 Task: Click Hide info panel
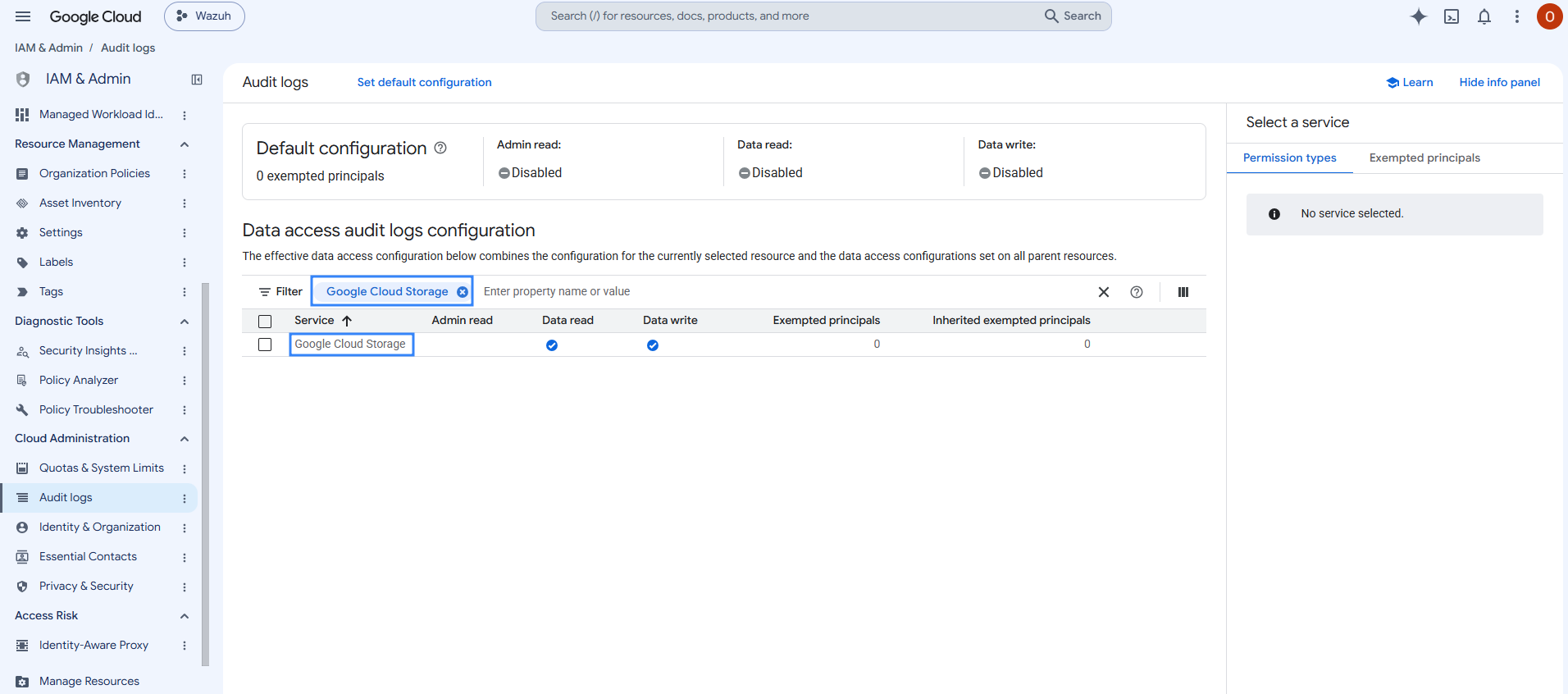click(1499, 82)
